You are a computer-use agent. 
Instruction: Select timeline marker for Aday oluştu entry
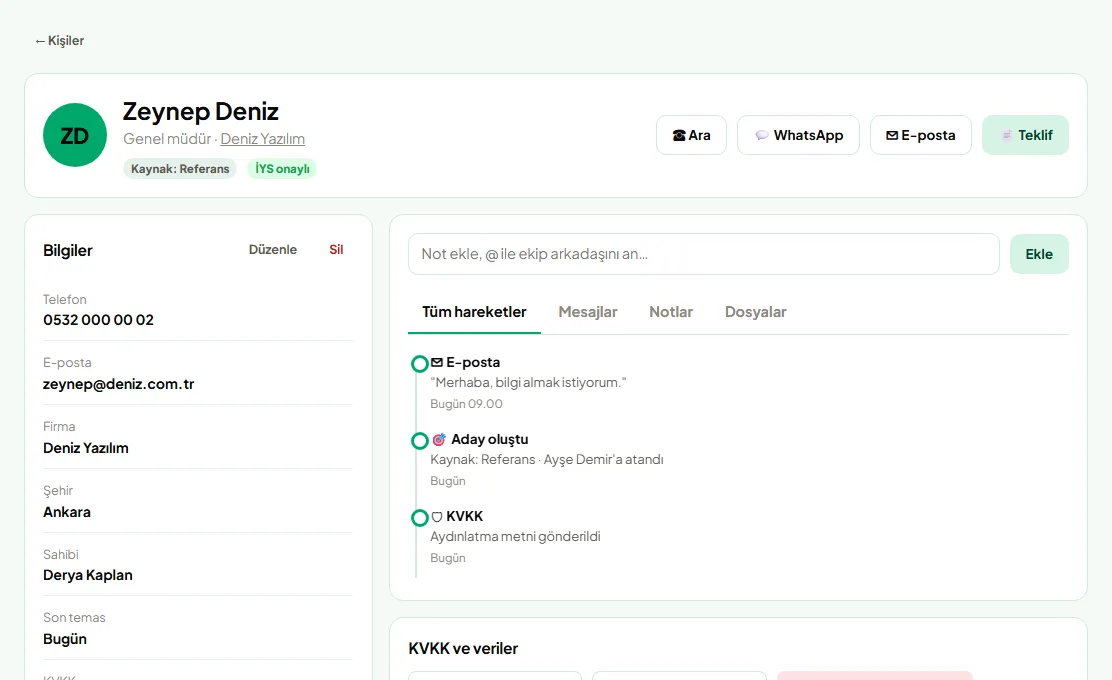[420, 441]
